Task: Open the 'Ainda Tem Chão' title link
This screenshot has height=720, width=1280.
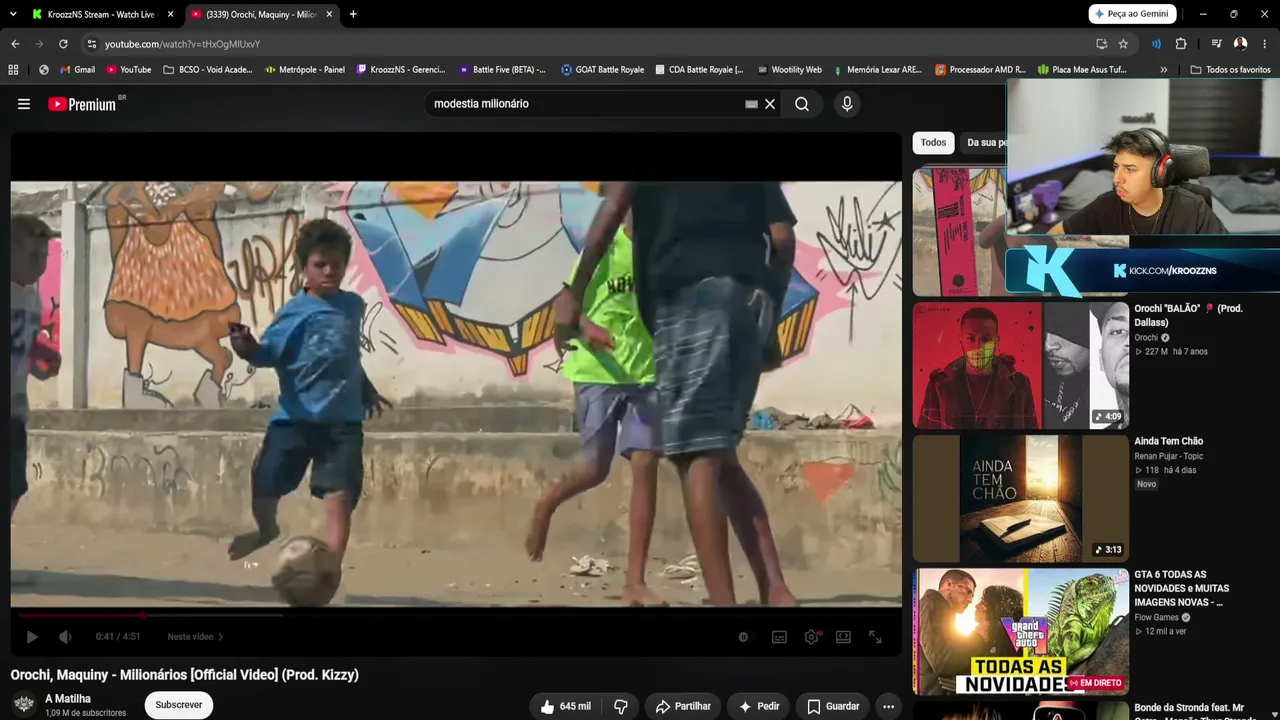Action: [1168, 441]
